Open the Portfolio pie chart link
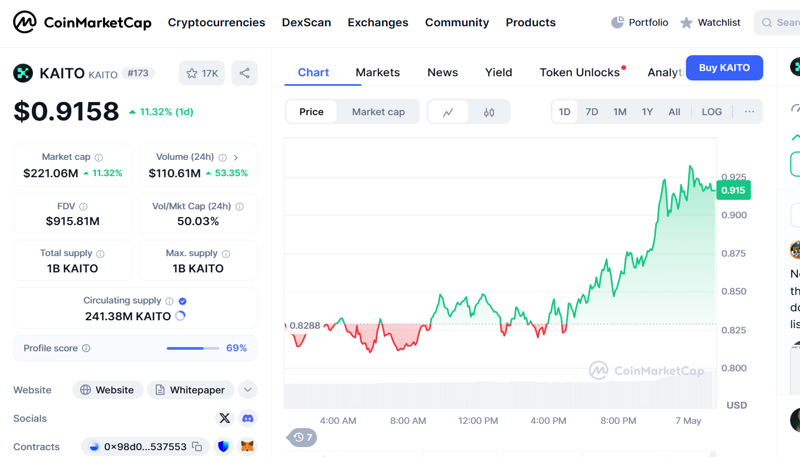This screenshot has width=800, height=457. pyautogui.click(x=640, y=22)
